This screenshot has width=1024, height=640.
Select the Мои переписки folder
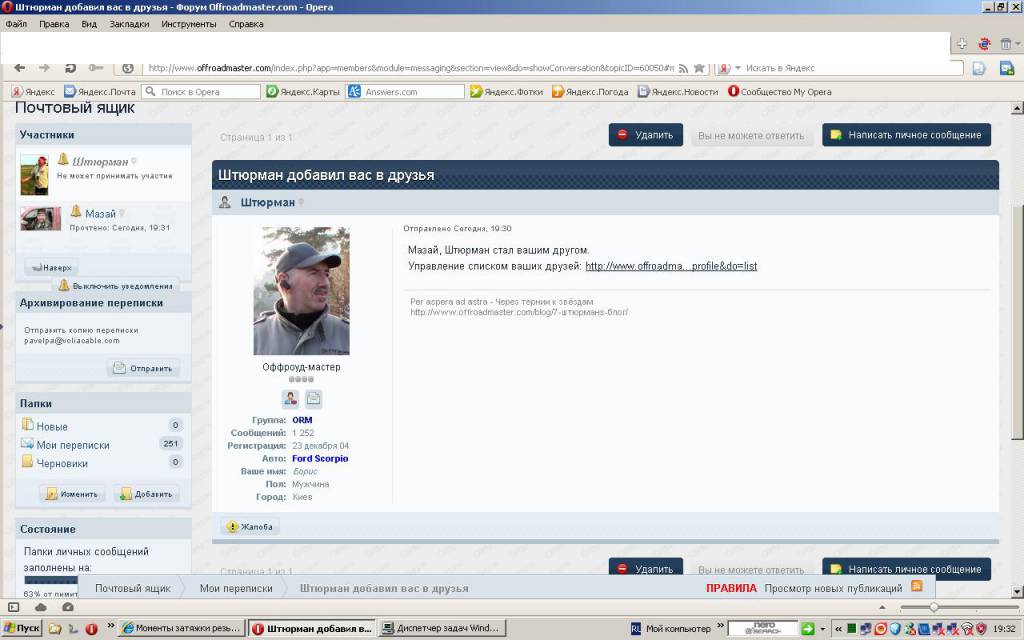point(73,445)
